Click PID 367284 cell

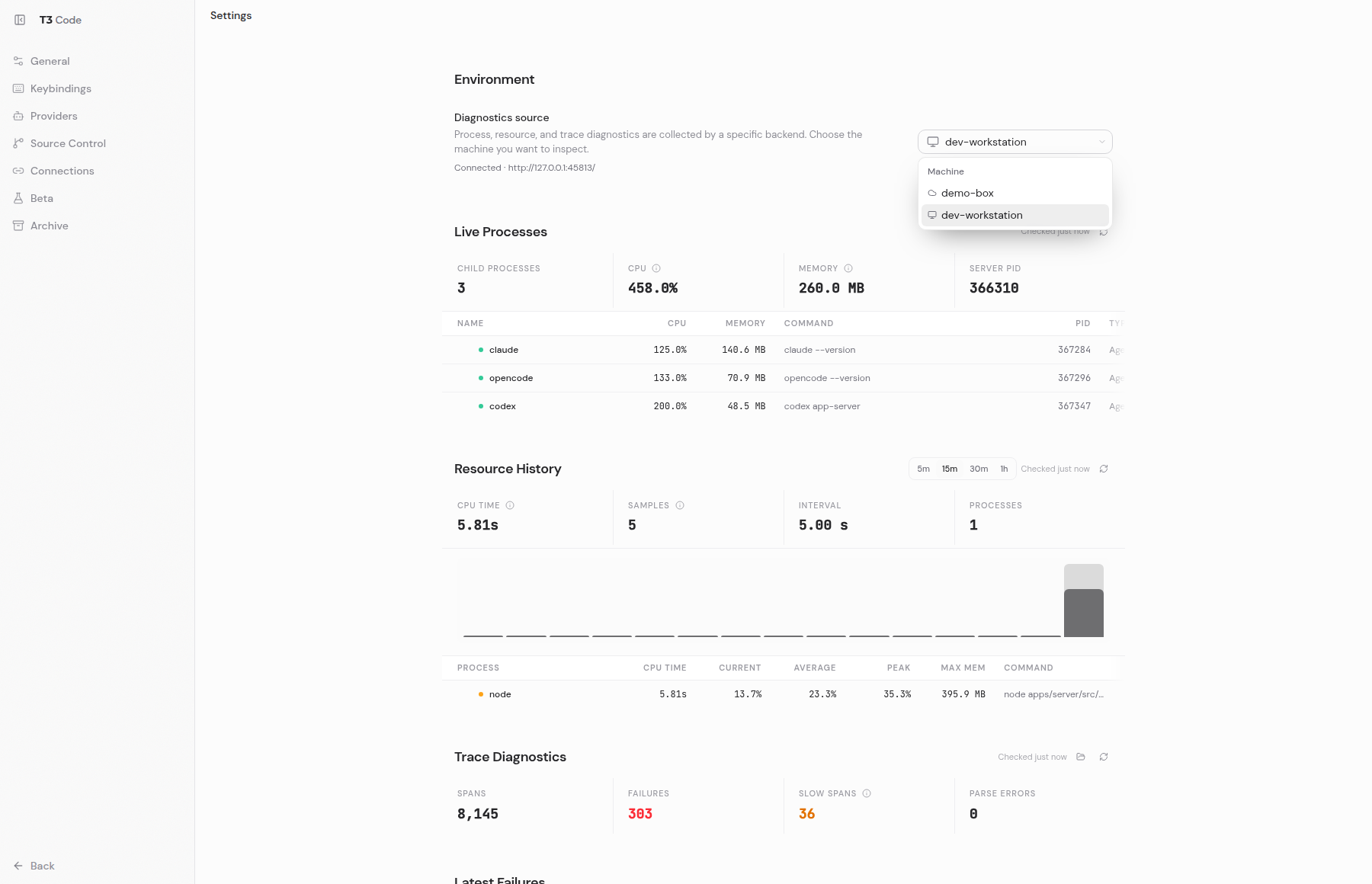click(x=1074, y=350)
